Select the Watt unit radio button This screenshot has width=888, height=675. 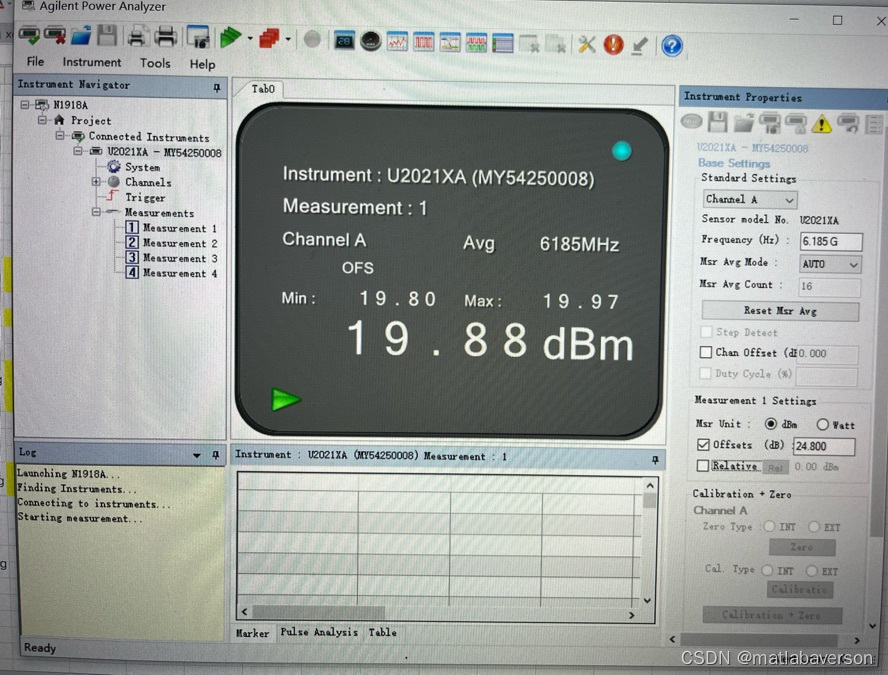(823, 424)
